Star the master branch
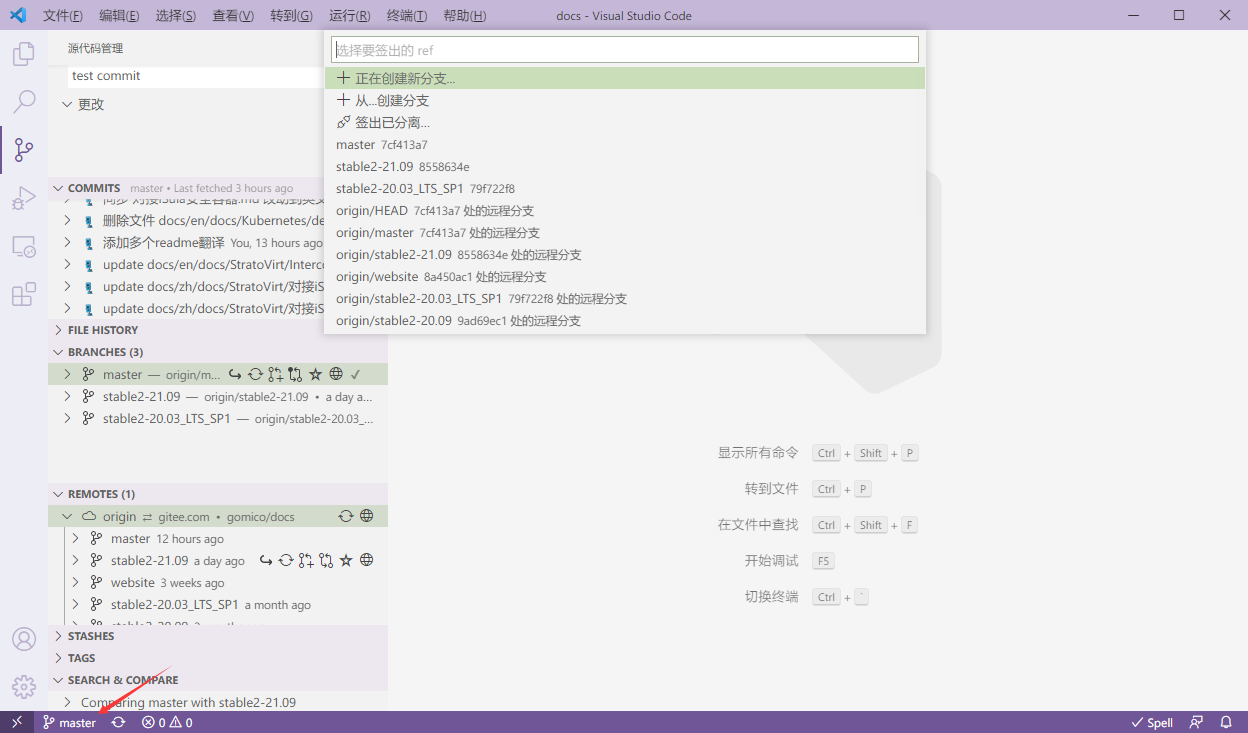Screen dimensions: 1248x733 pos(315,374)
